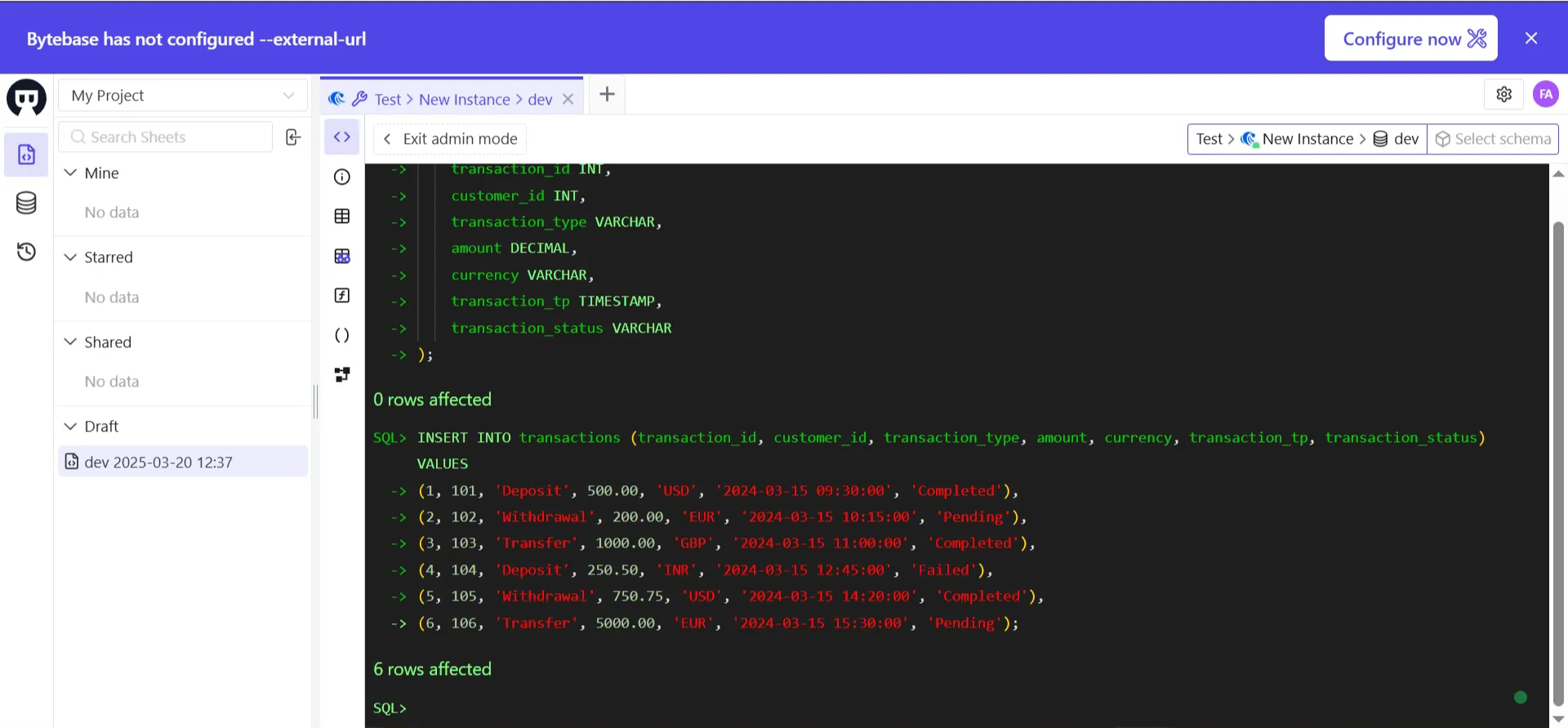
Task: Open the database info icon
Action: 342,177
